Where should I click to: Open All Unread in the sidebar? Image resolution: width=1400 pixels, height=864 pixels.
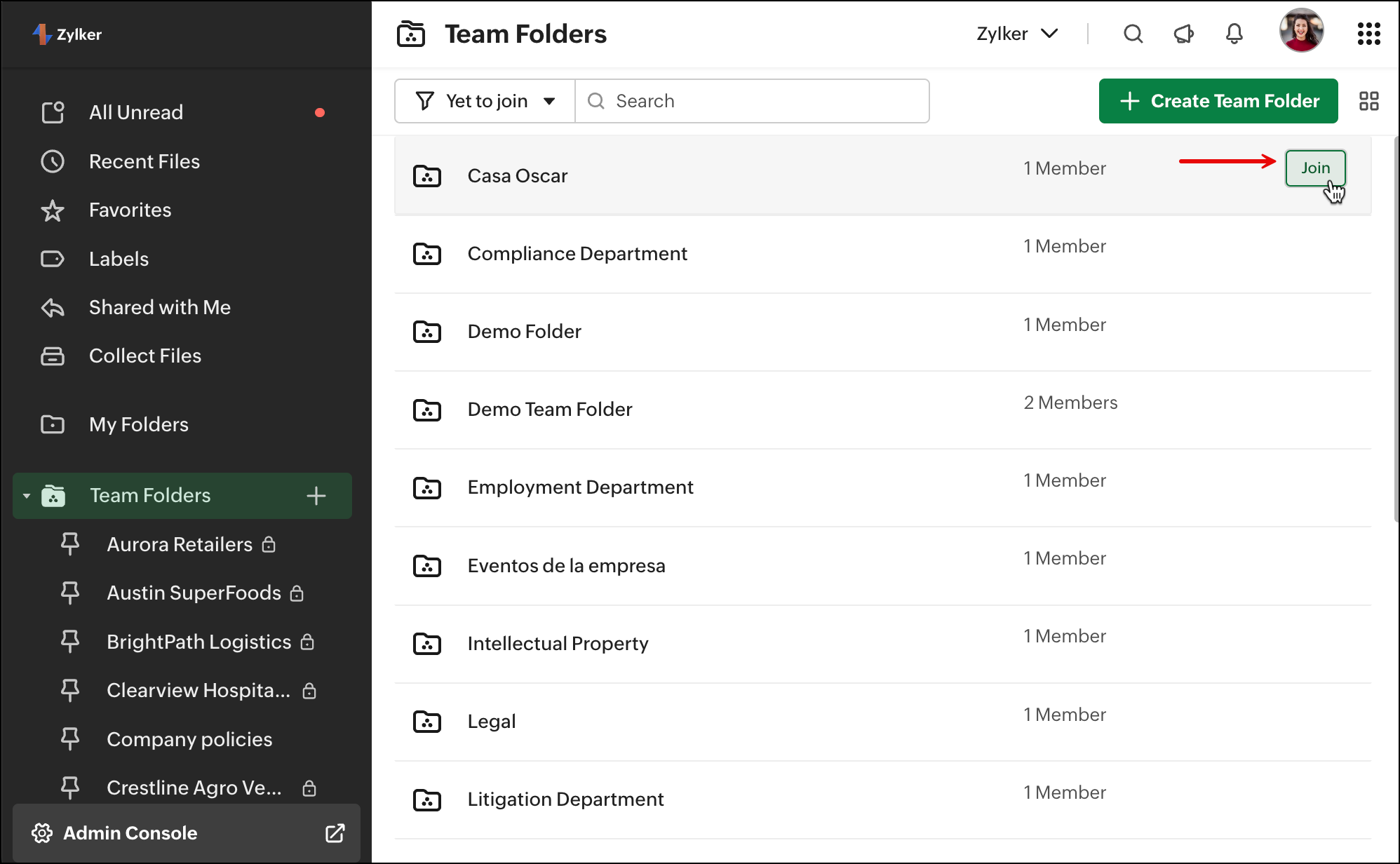(136, 112)
